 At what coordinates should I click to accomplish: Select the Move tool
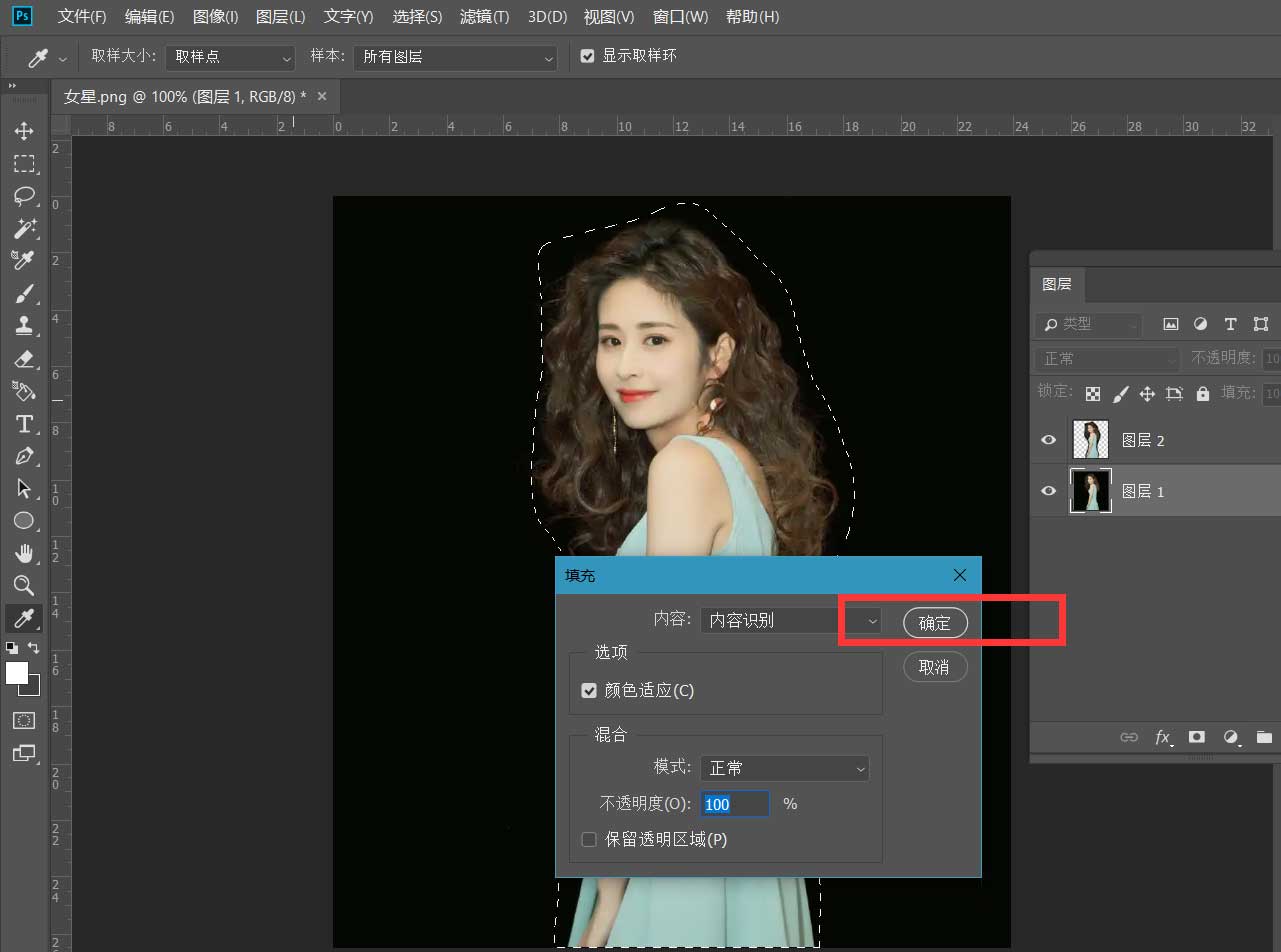pos(24,131)
